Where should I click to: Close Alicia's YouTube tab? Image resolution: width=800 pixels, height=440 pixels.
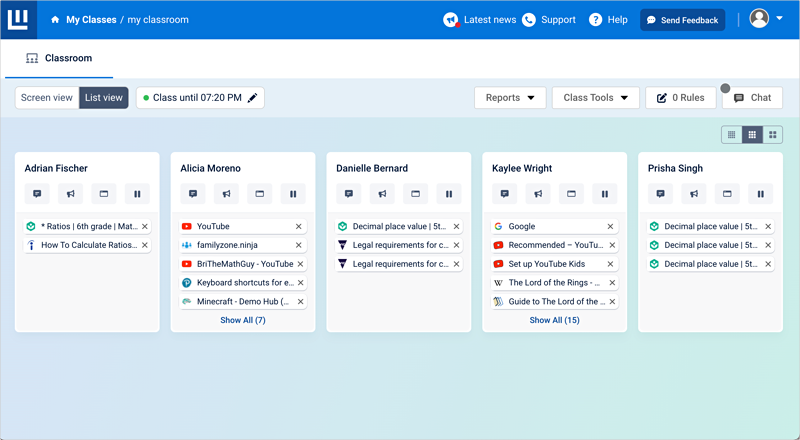point(298,226)
